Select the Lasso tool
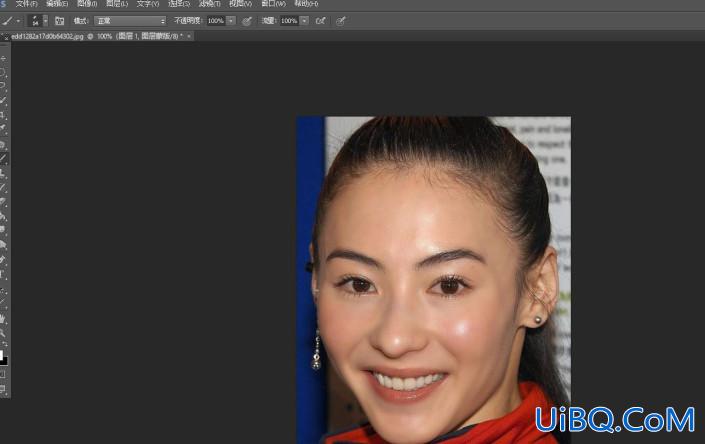 click(3, 85)
